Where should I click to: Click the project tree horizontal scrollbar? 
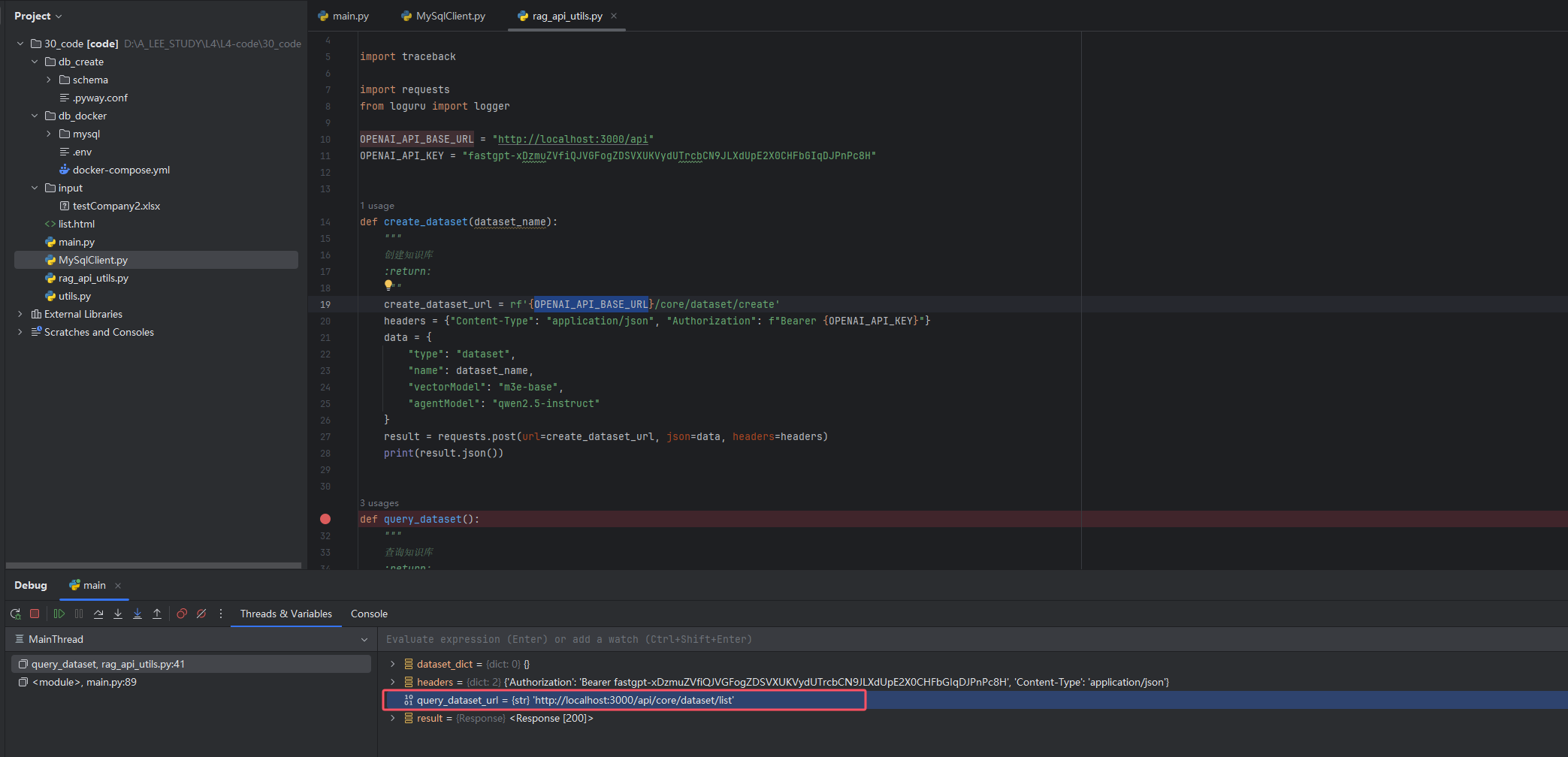153,565
